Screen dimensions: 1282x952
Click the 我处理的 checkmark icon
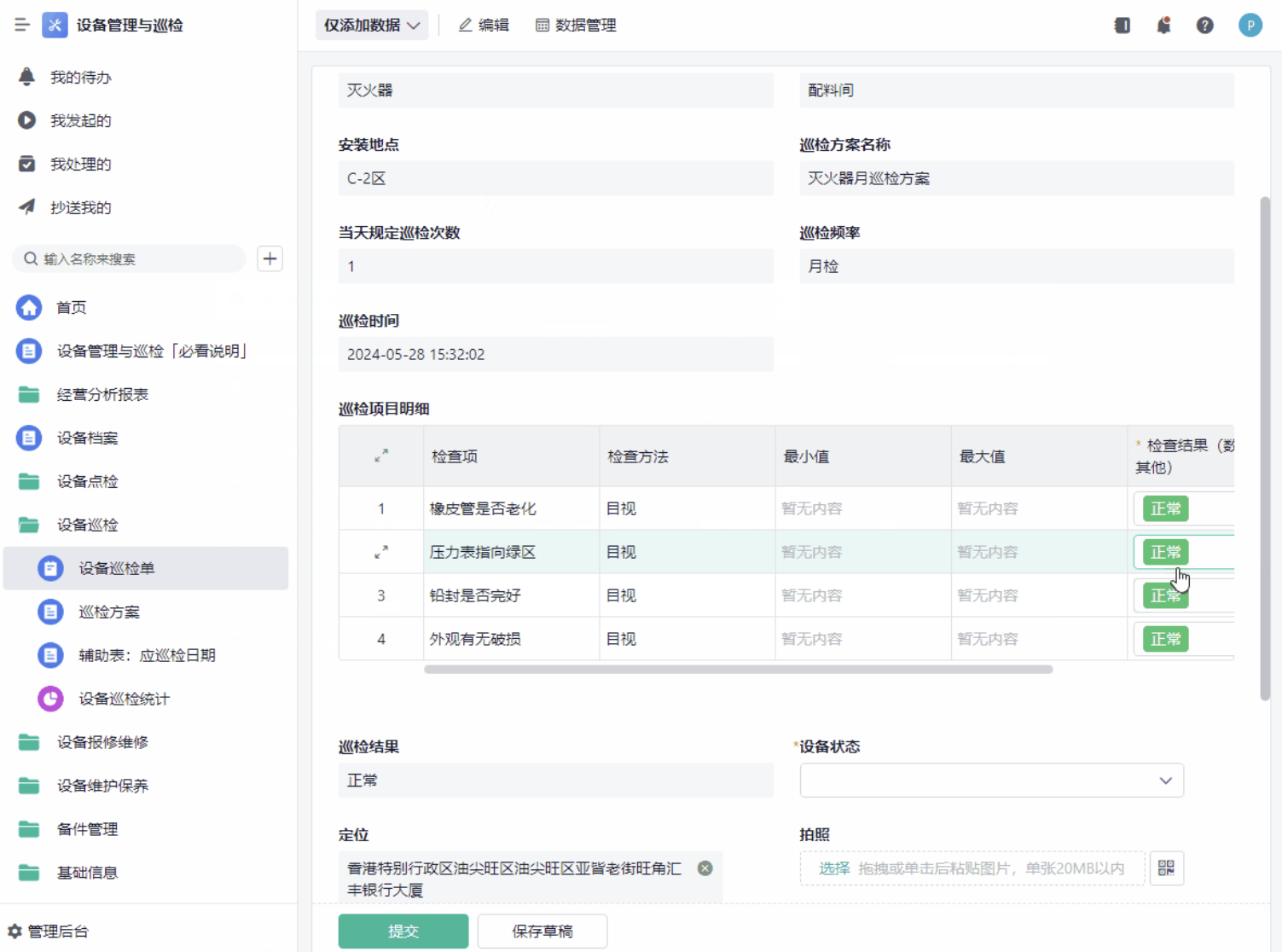[x=26, y=164]
